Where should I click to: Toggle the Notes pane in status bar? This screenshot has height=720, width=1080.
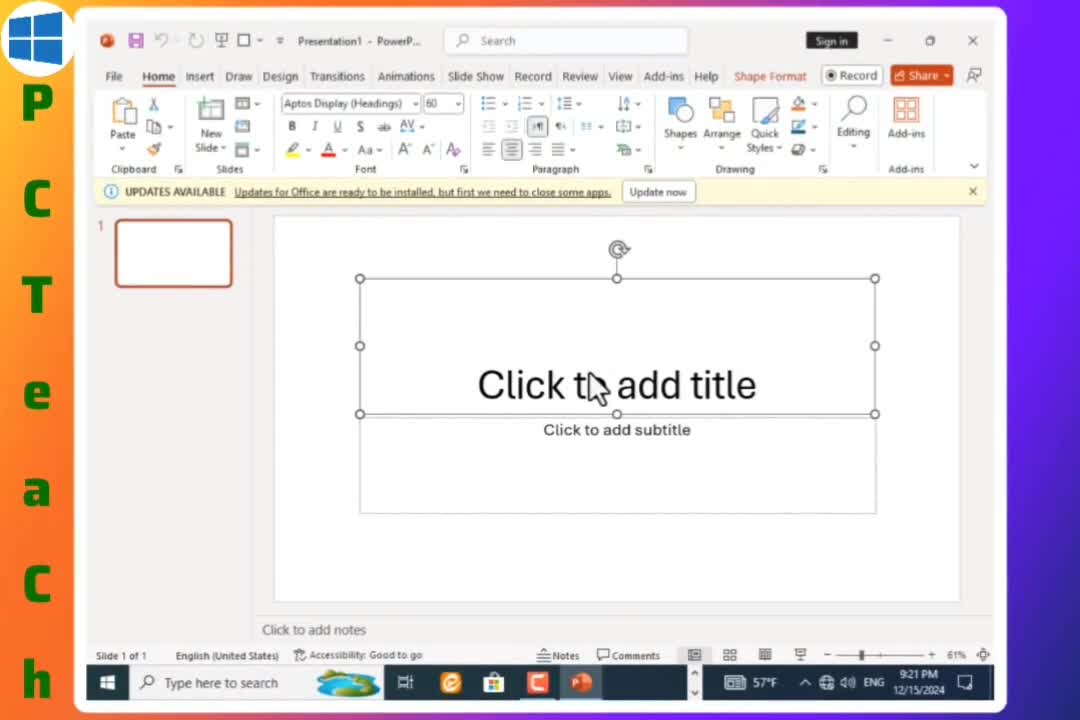pyautogui.click(x=558, y=655)
